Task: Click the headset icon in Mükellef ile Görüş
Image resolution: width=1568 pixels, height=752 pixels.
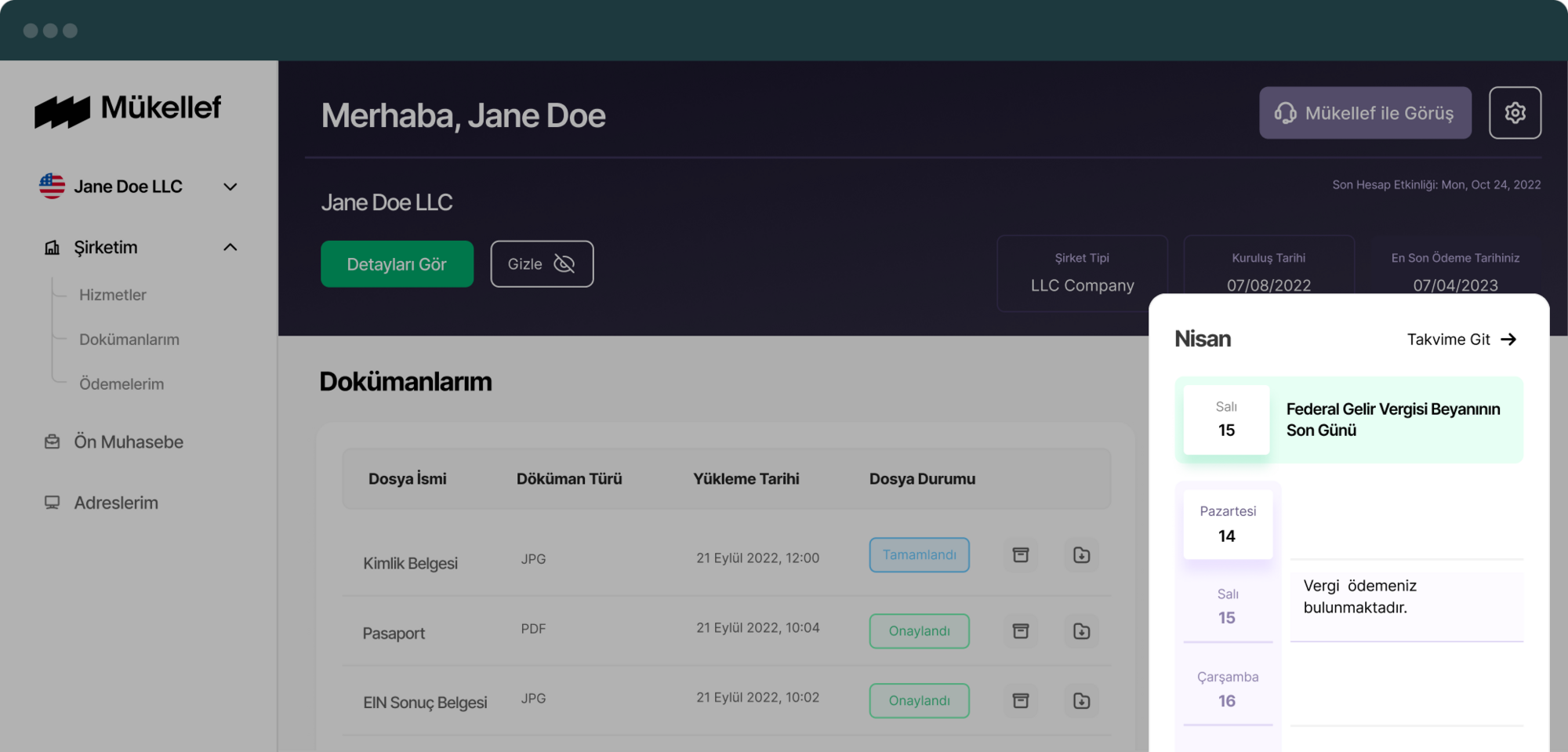Action: pos(1285,113)
